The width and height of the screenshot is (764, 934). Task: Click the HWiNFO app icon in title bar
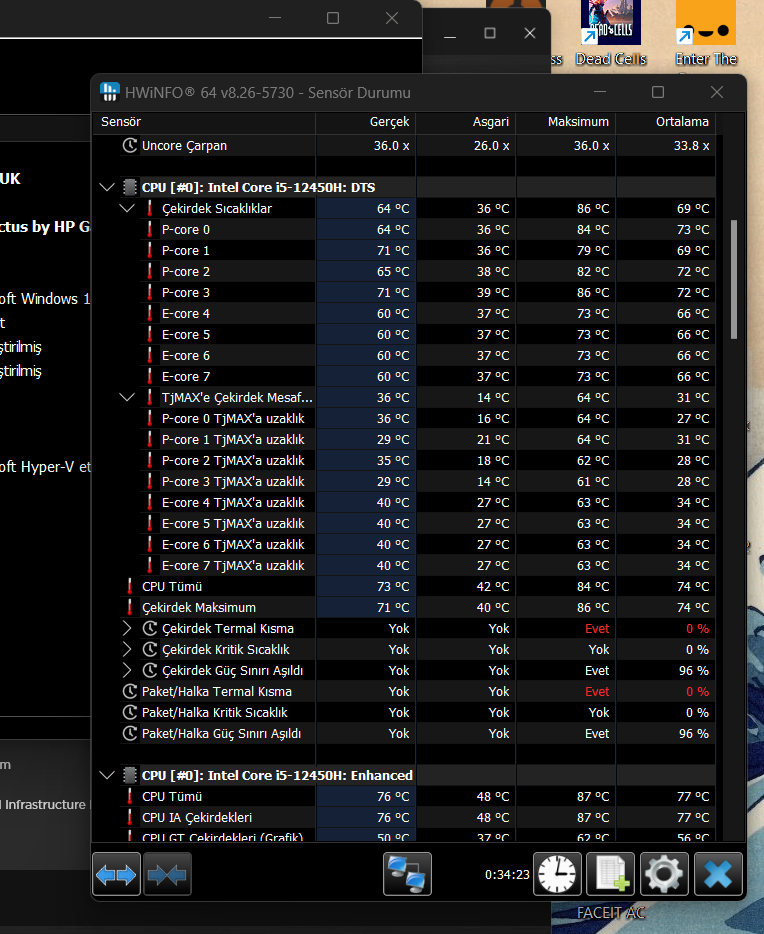click(110, 92)
